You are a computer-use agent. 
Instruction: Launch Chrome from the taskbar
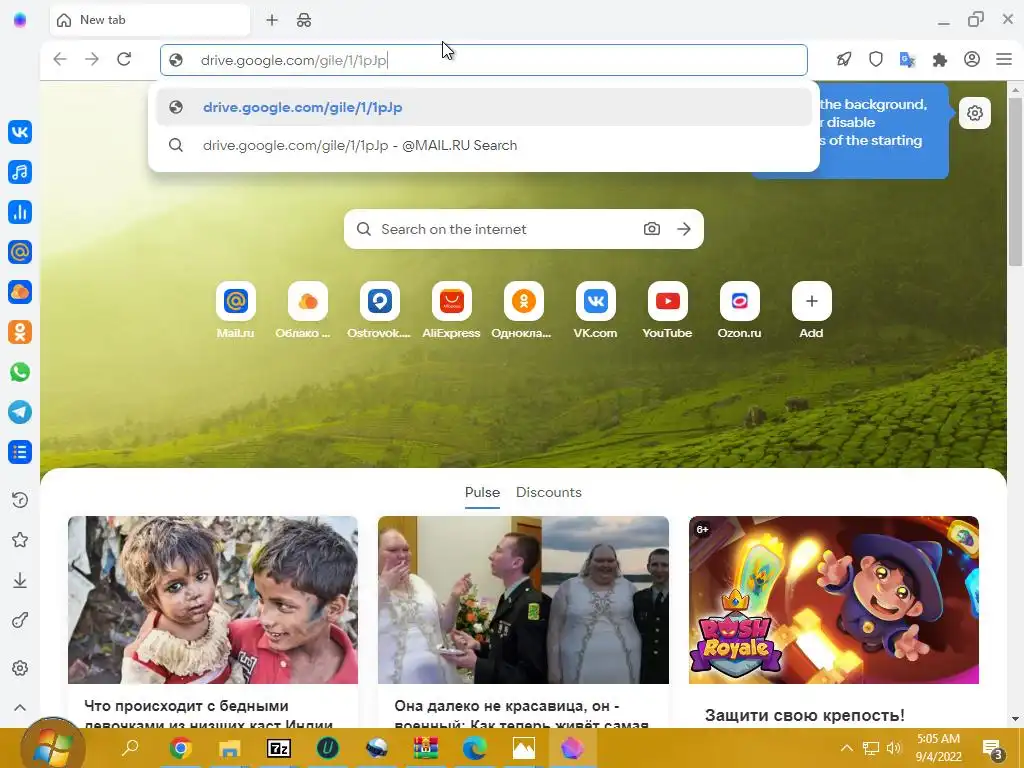coord(180,748)
